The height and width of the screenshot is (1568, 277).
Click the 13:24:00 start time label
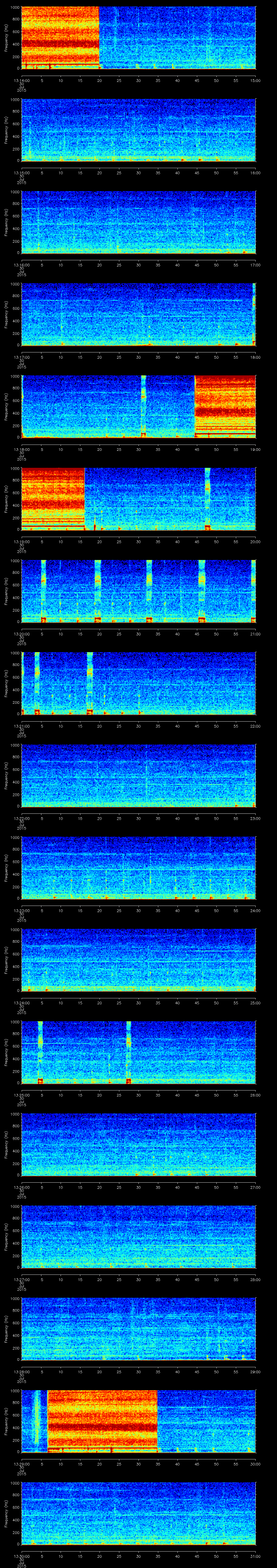coord(21,1003)
